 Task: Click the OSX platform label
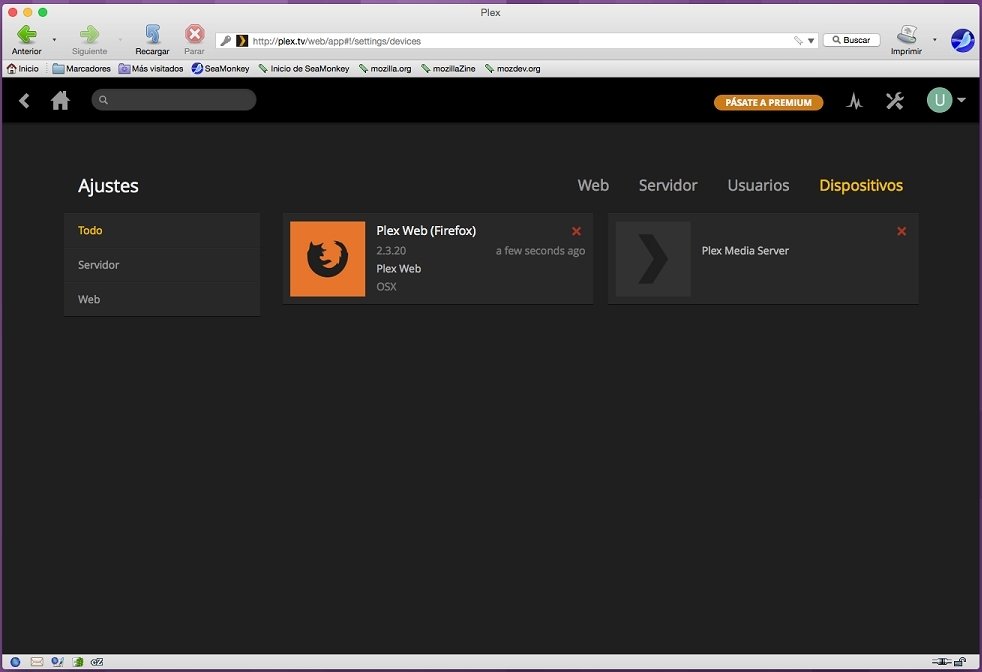pos(386,287)
